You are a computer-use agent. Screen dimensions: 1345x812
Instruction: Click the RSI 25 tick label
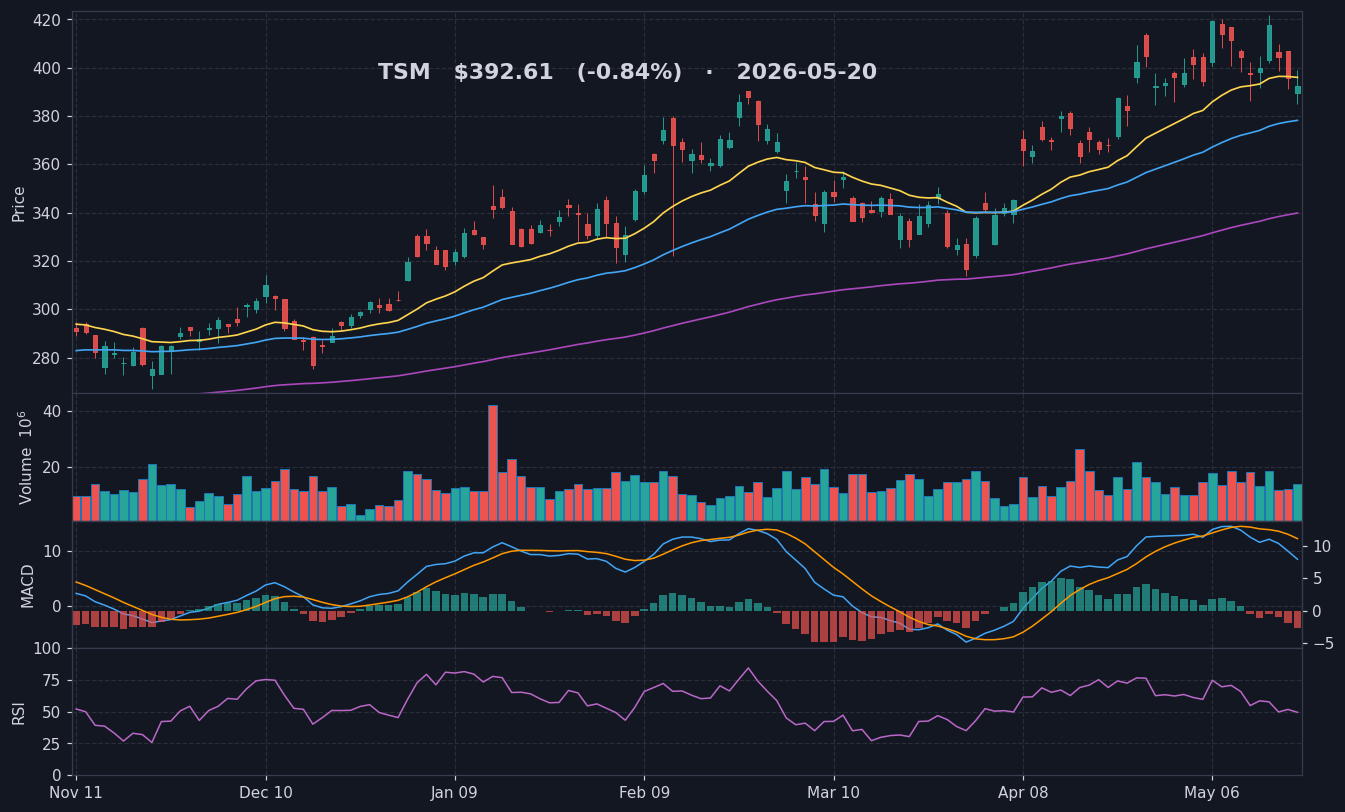(x=52, y=744)
